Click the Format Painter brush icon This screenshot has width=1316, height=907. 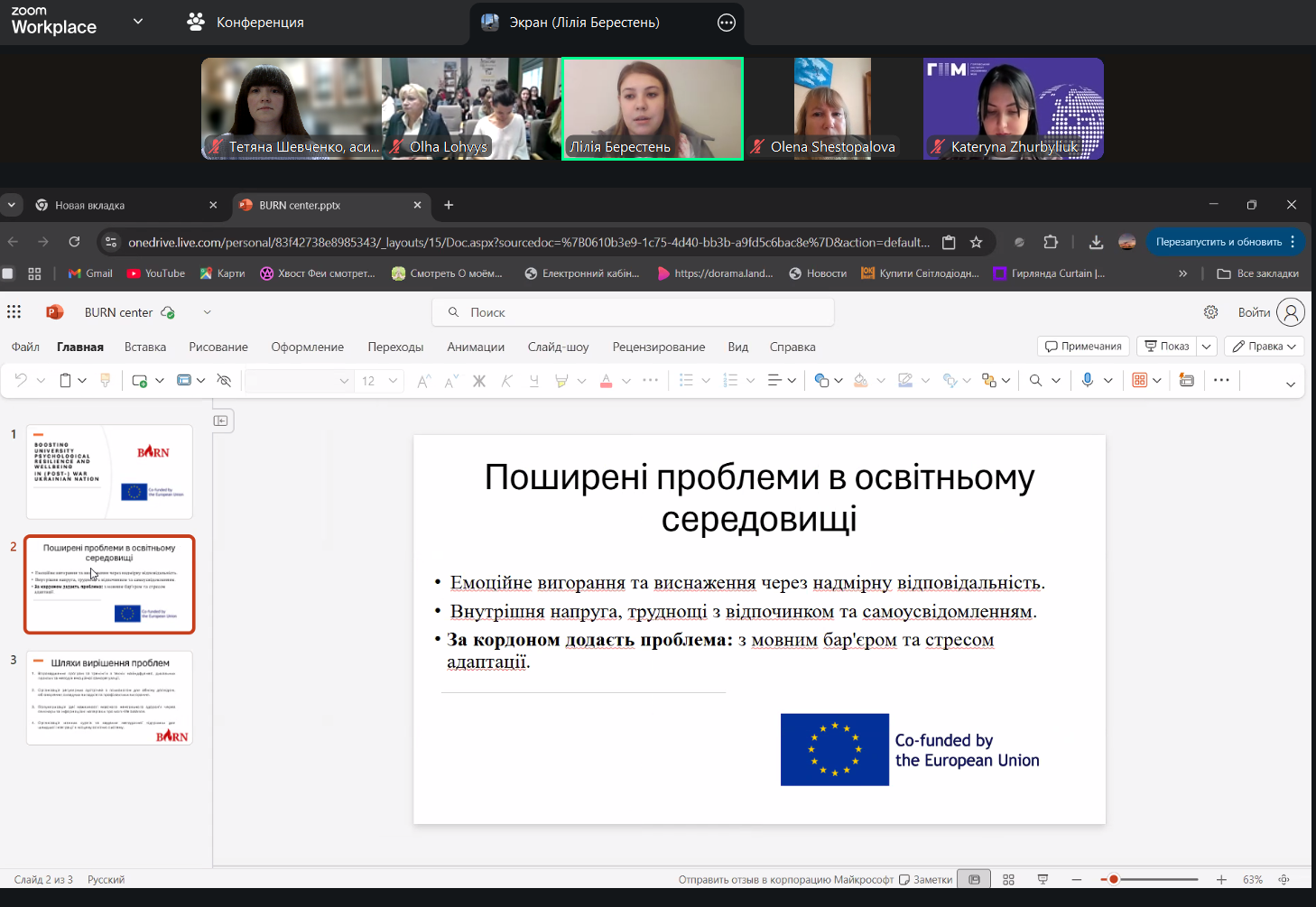[x=106, y=380]
